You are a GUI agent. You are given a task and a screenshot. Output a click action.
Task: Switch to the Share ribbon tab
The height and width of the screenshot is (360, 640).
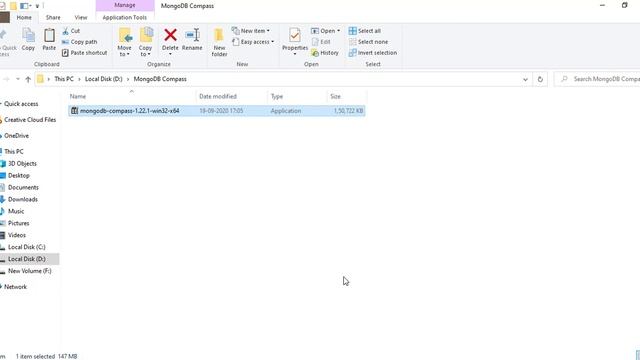tap(53, 18)
